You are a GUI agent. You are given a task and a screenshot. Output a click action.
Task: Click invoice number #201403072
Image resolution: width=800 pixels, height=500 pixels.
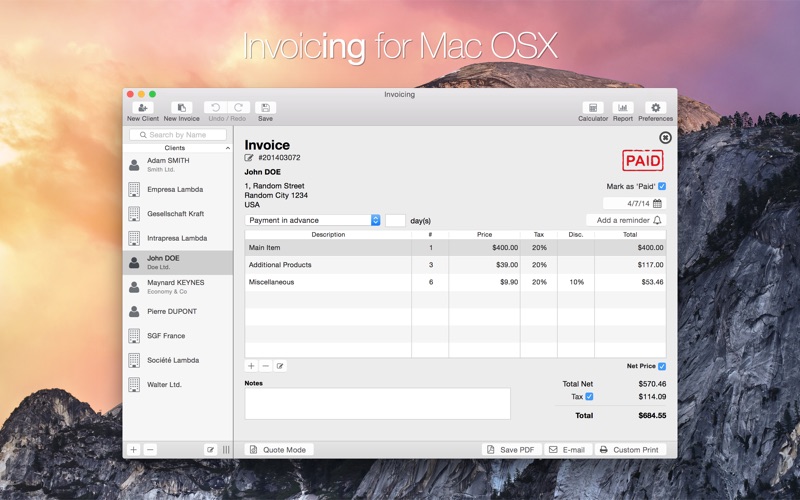(x=279, y=158)
